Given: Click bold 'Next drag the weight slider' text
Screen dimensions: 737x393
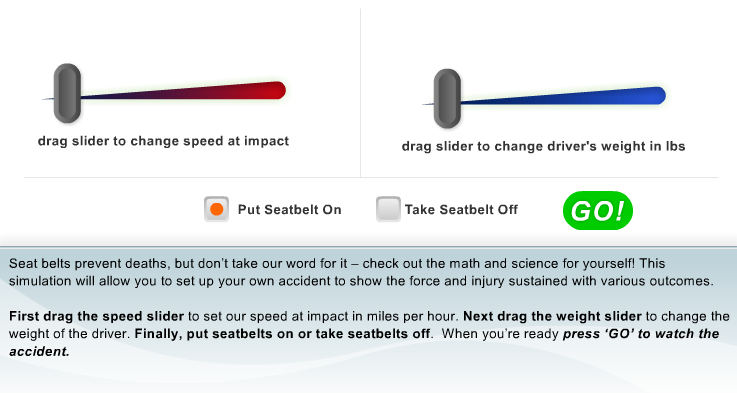Looking at the screenshot, I should tap(552, 316).
